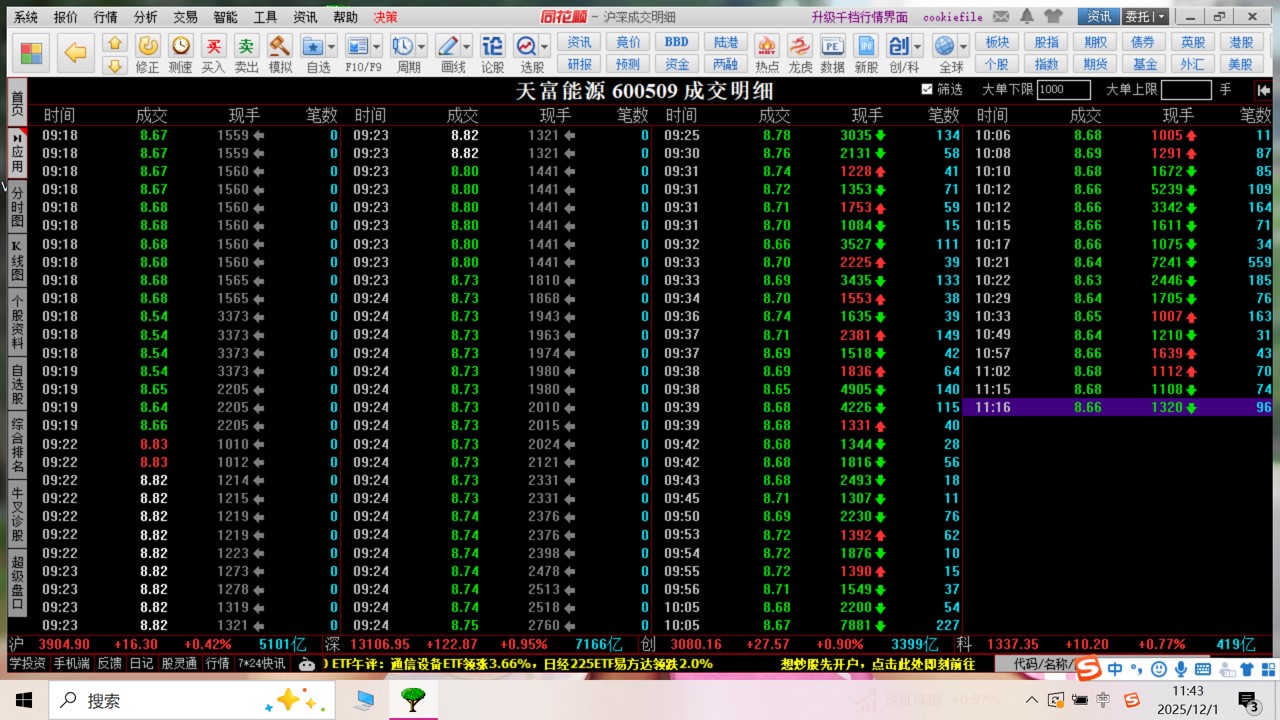Toggle the 筛选 filter checkbox
Image resolution: width=1280 pixels, height=720 pixels.
(927, 90)
